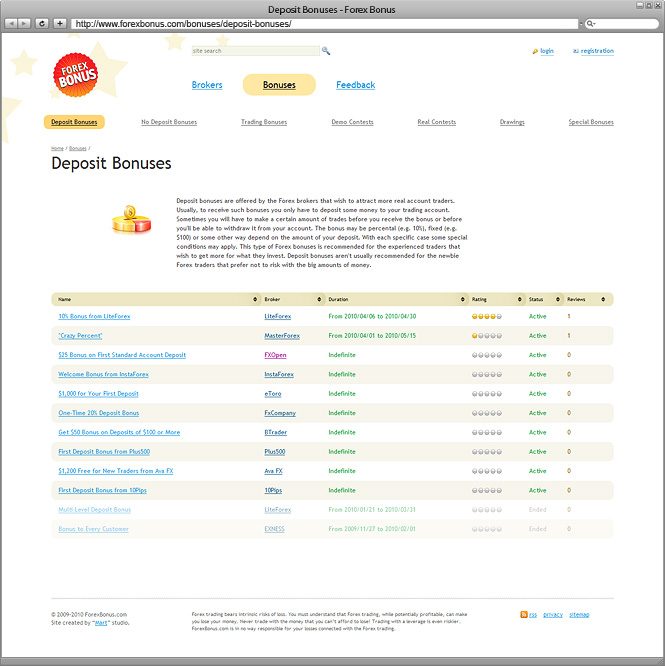
Task: Click the sitemap link in footer
Action: (x=579, y=615)
